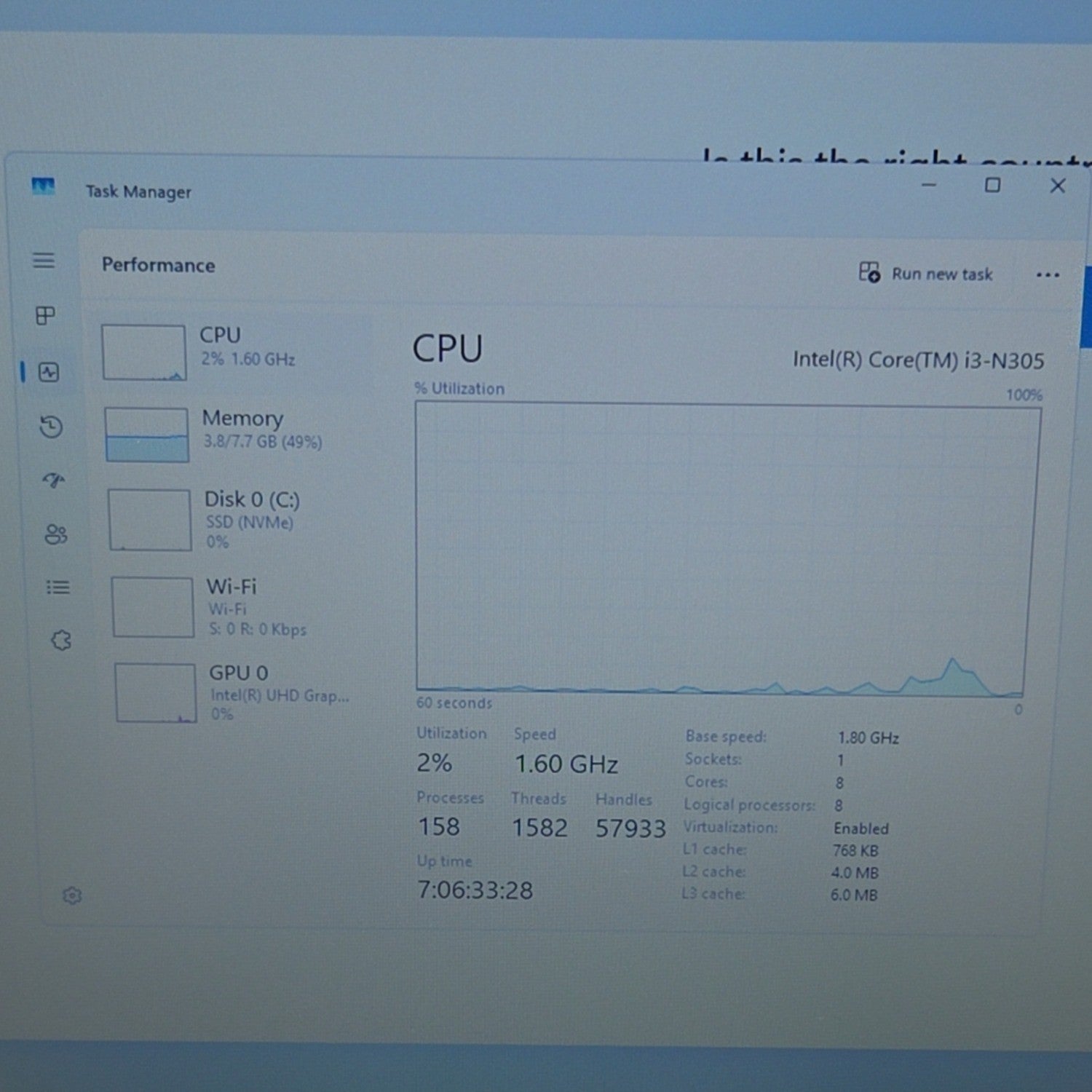Minimize the Task Manager window
This screenshot has height=1092, width=1092.
point(929,185)
